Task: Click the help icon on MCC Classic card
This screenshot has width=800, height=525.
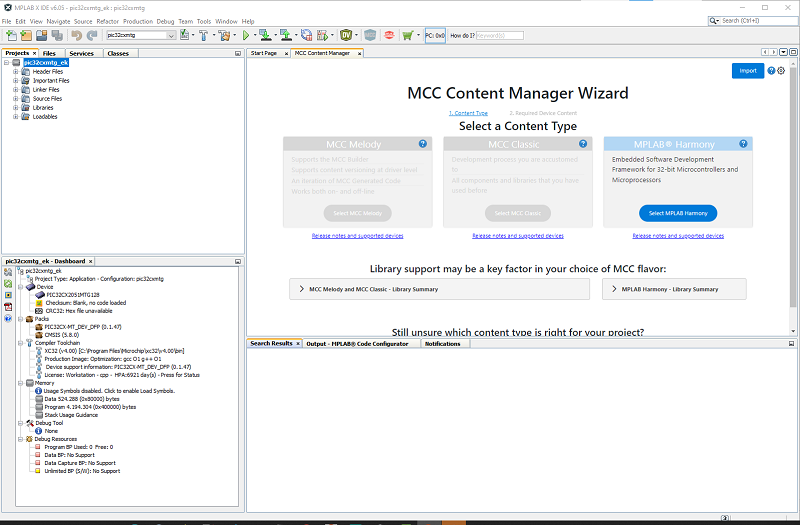Action: pos(583,144)
